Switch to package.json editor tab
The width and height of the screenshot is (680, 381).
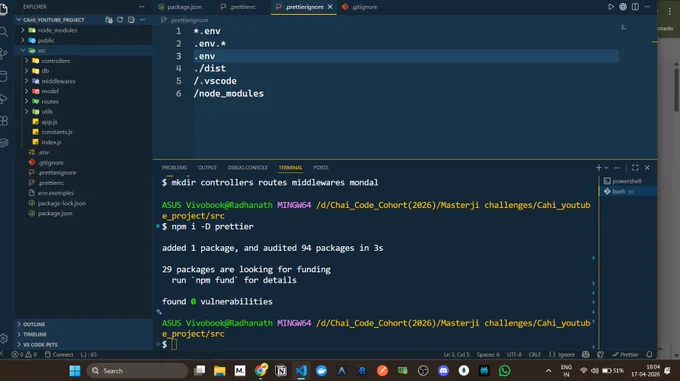coord(180,7)
